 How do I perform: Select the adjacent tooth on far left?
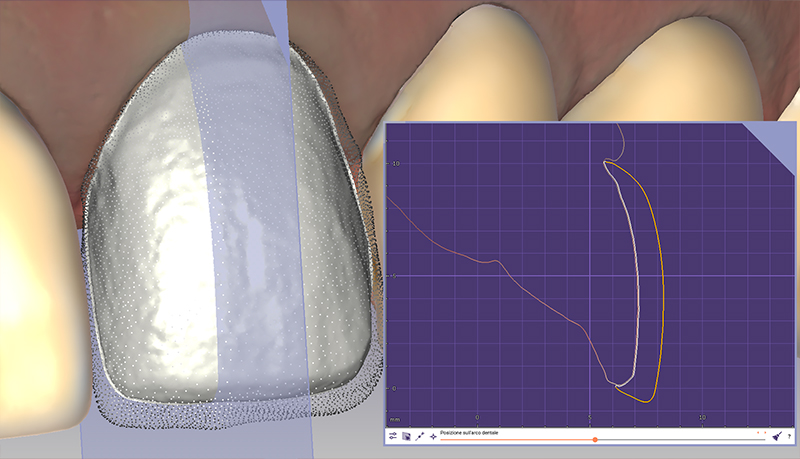point(30,250)
